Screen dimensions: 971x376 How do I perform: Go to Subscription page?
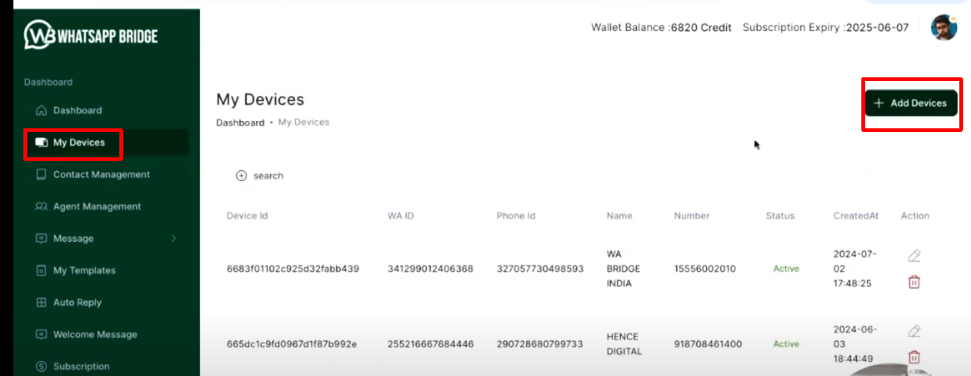81,366
